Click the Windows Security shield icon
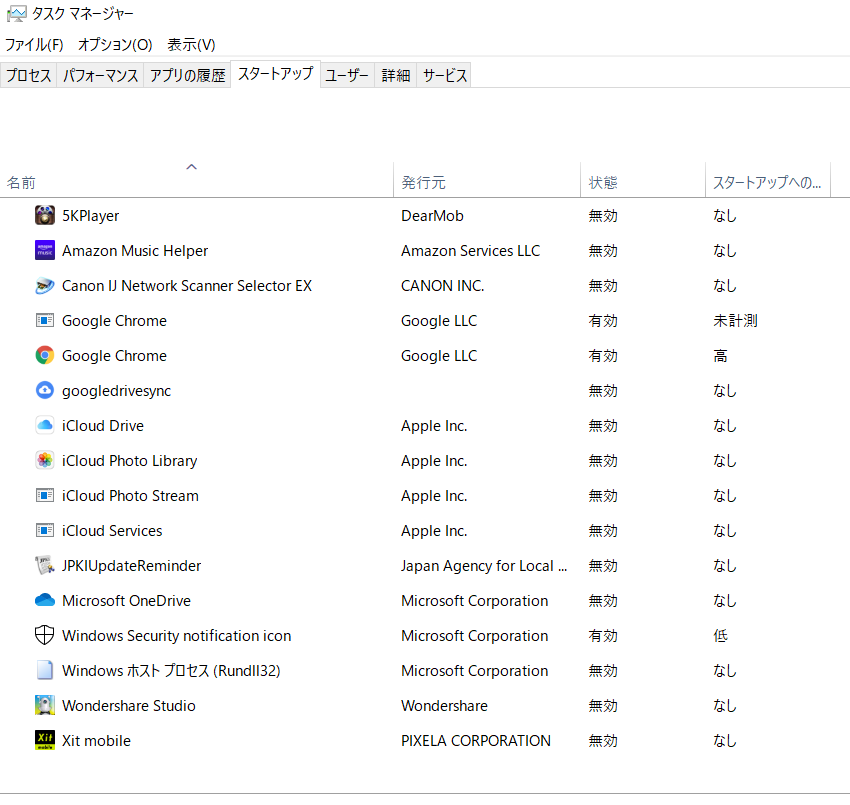This screenshot has width=850, height=805. tap(45, 635)
